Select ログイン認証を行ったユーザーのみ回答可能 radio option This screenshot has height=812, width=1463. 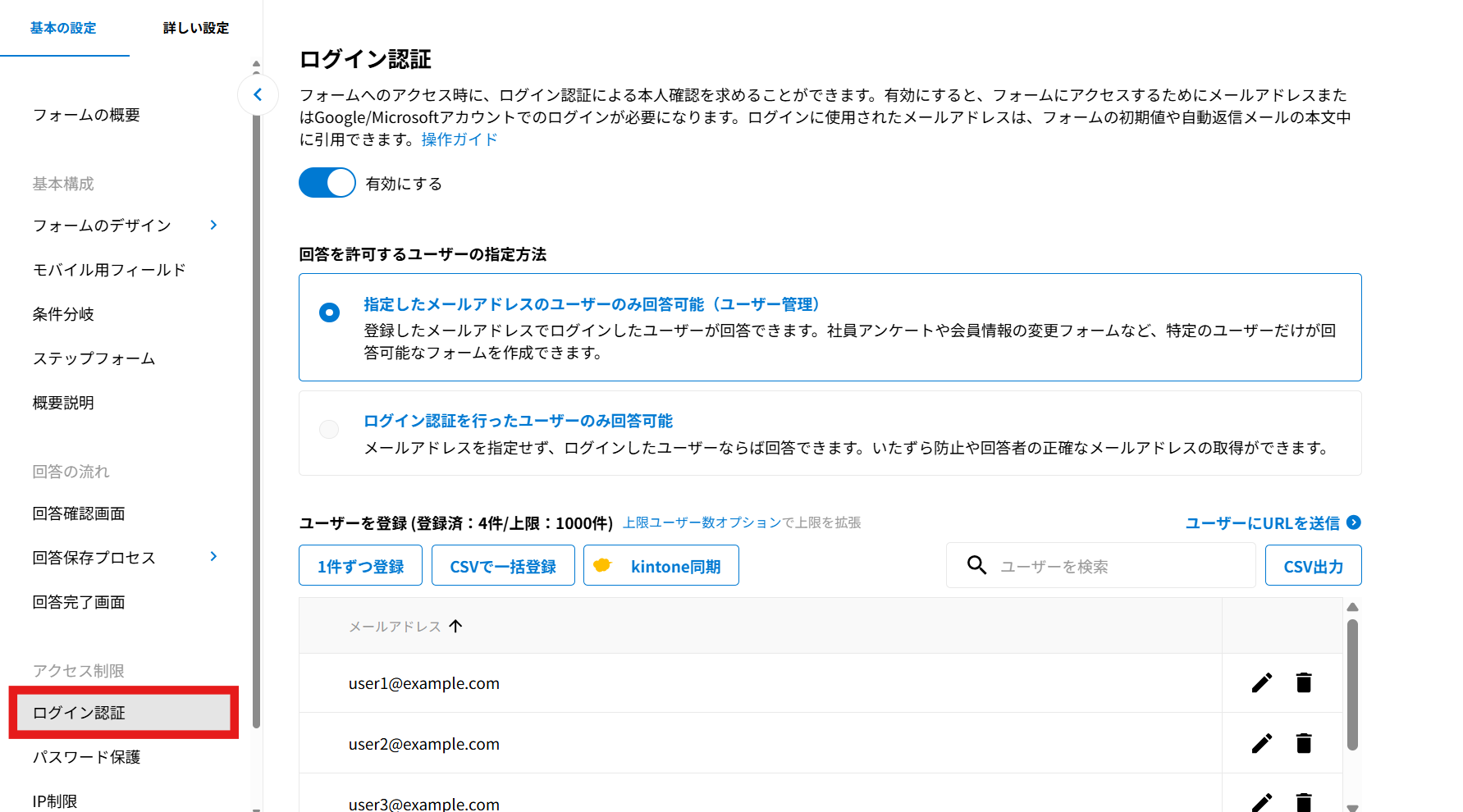tap(329, 430)
